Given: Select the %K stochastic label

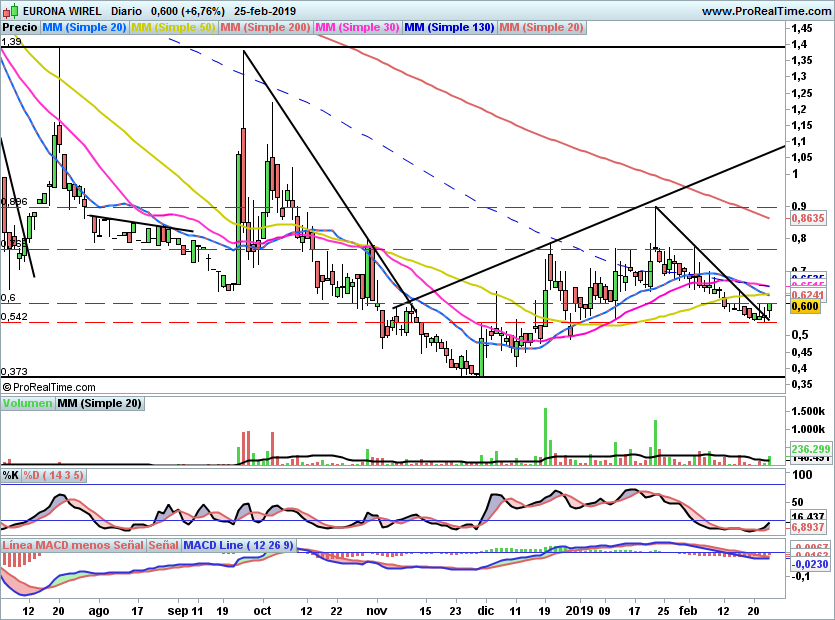Looking at the screenshot, I should (11, 475).
